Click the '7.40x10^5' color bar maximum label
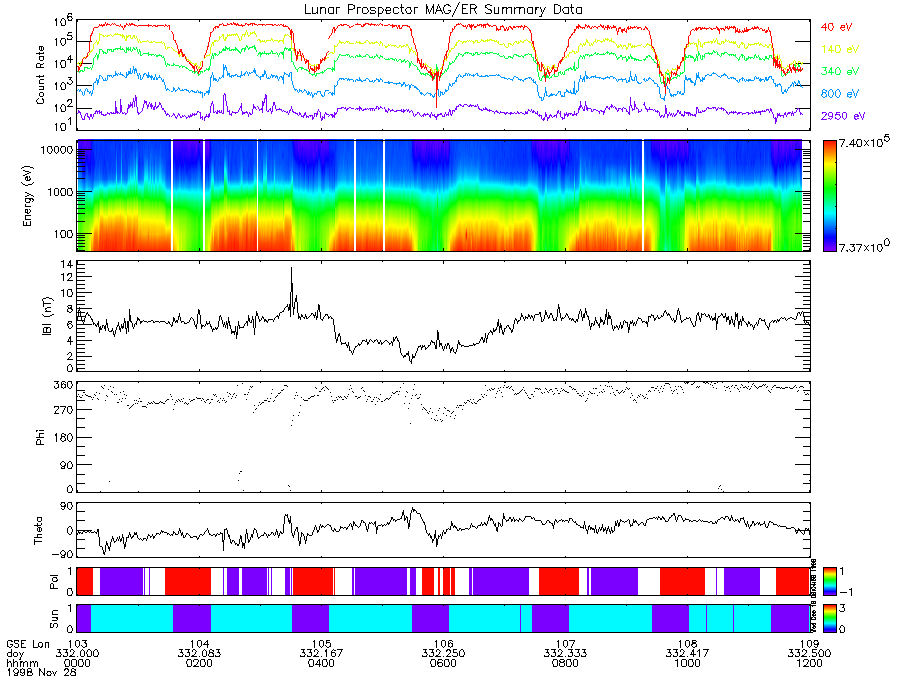 pos(864,142)
